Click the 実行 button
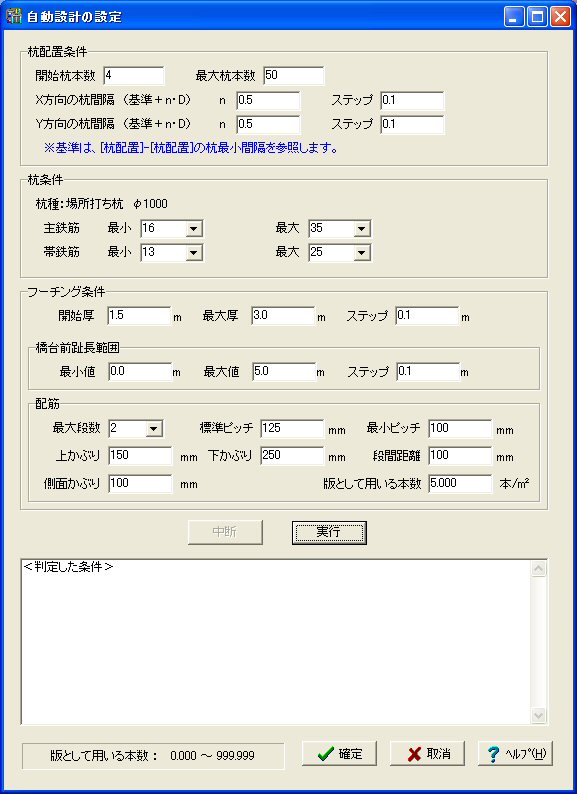 329,532
